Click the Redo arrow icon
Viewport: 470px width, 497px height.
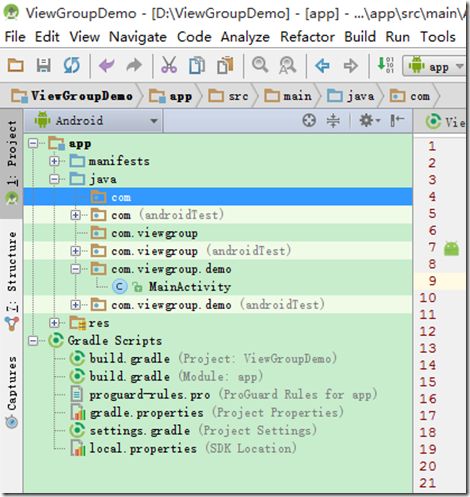134,65
